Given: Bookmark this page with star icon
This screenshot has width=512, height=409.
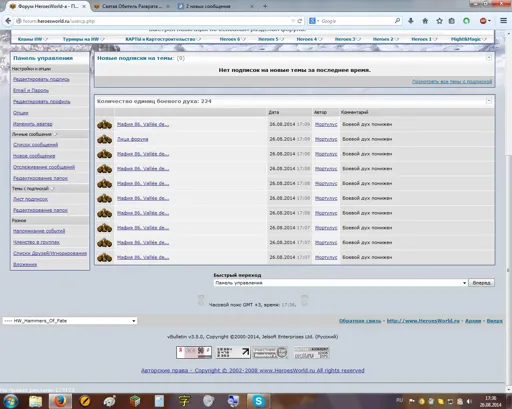Looking at the screenshot, I should (439, 21).
